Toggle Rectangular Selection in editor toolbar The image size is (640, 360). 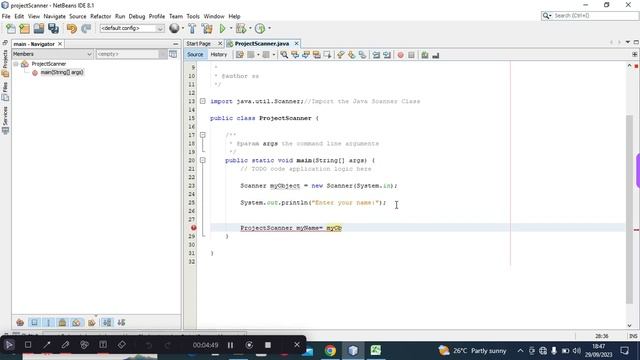click(x=327, y=55)
